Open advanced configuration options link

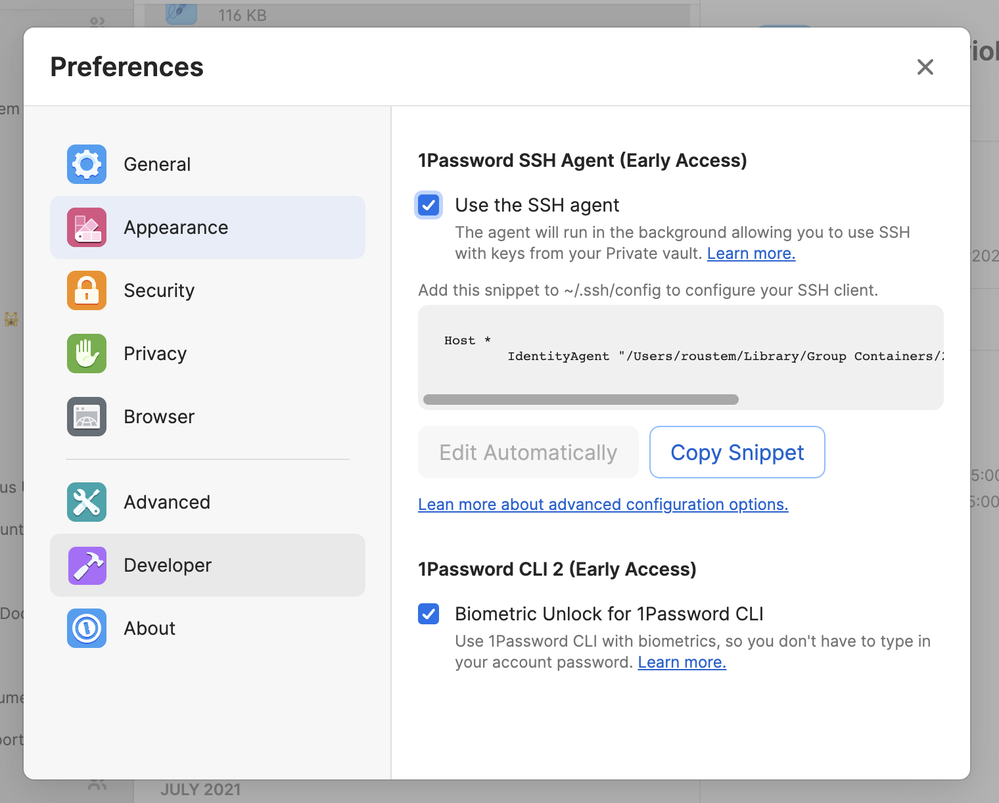coord(603,505)
